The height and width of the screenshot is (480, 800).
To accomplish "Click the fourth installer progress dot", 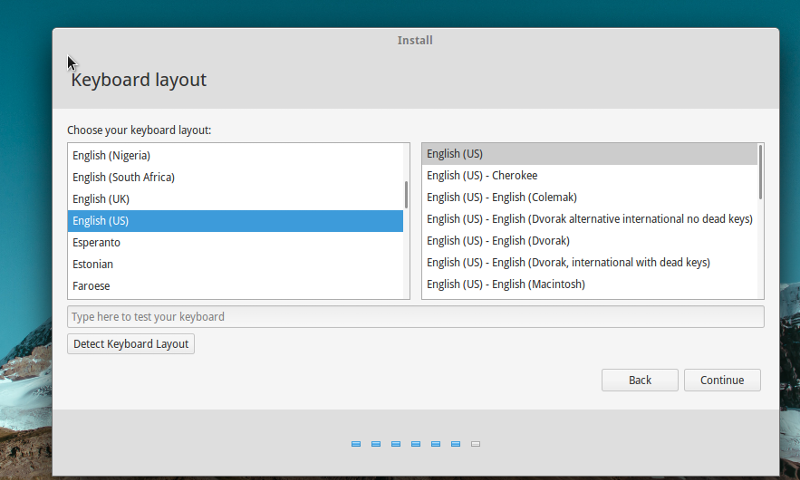I will [x=416, y=444].
